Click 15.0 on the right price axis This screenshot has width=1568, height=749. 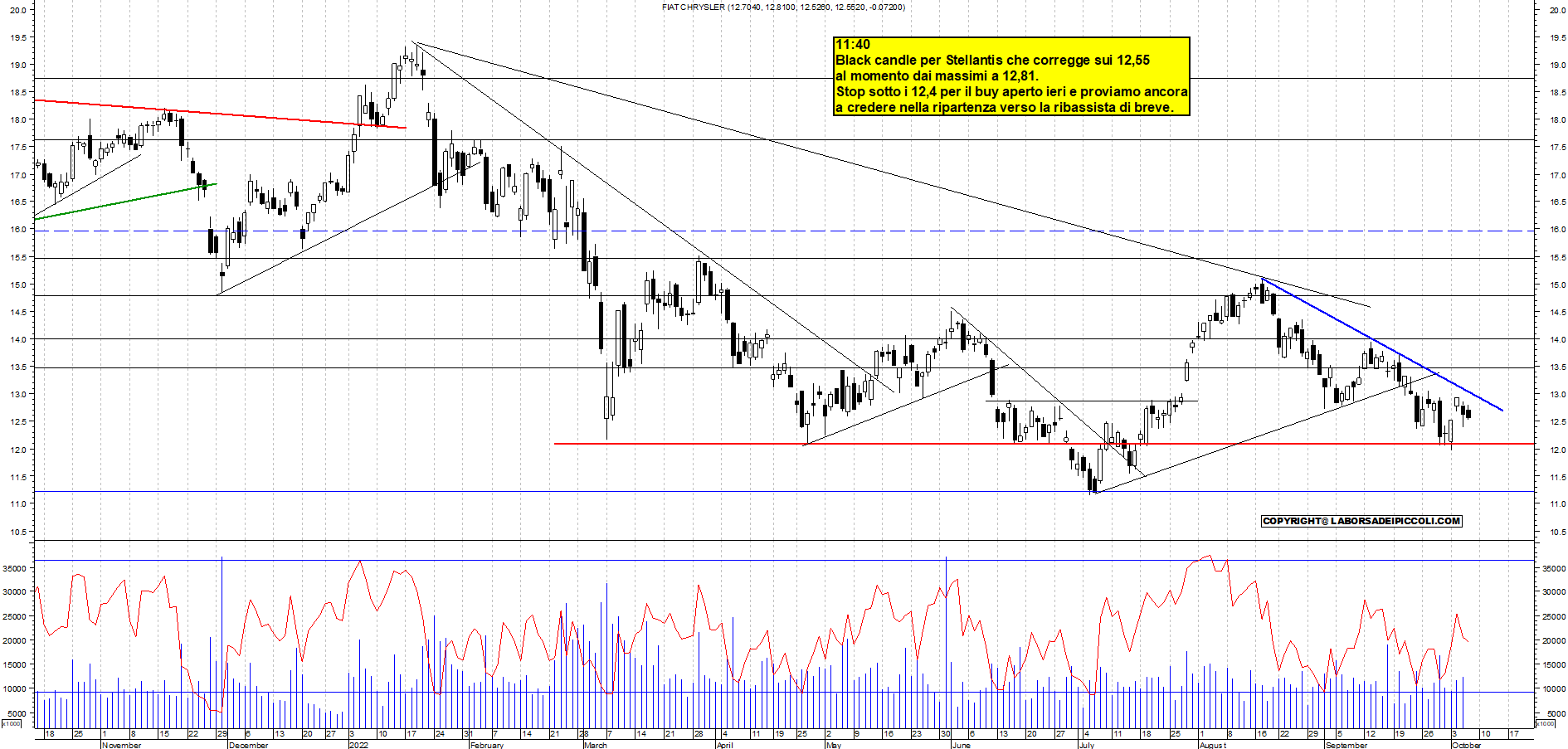tap(1556, 285)
